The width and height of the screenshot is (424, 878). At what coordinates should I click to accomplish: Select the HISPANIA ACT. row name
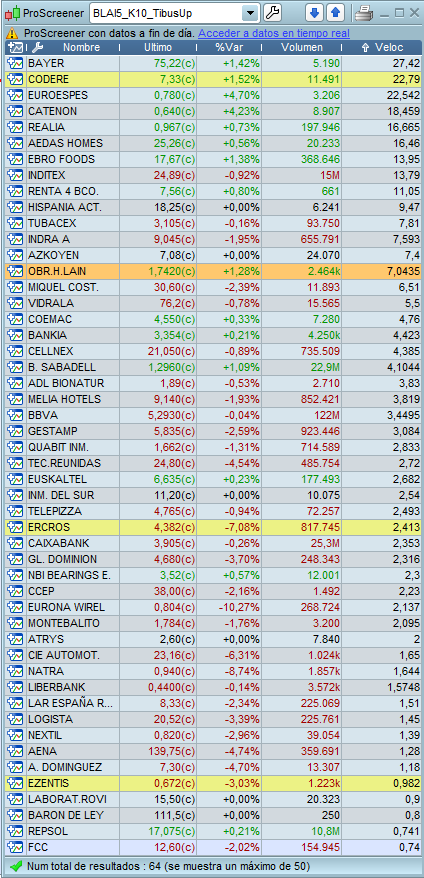[65, 207]
